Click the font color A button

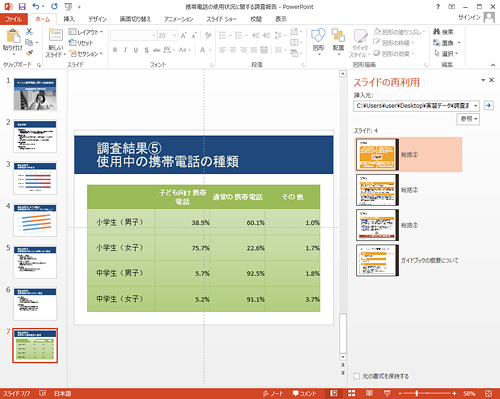(x=202, y=50)
